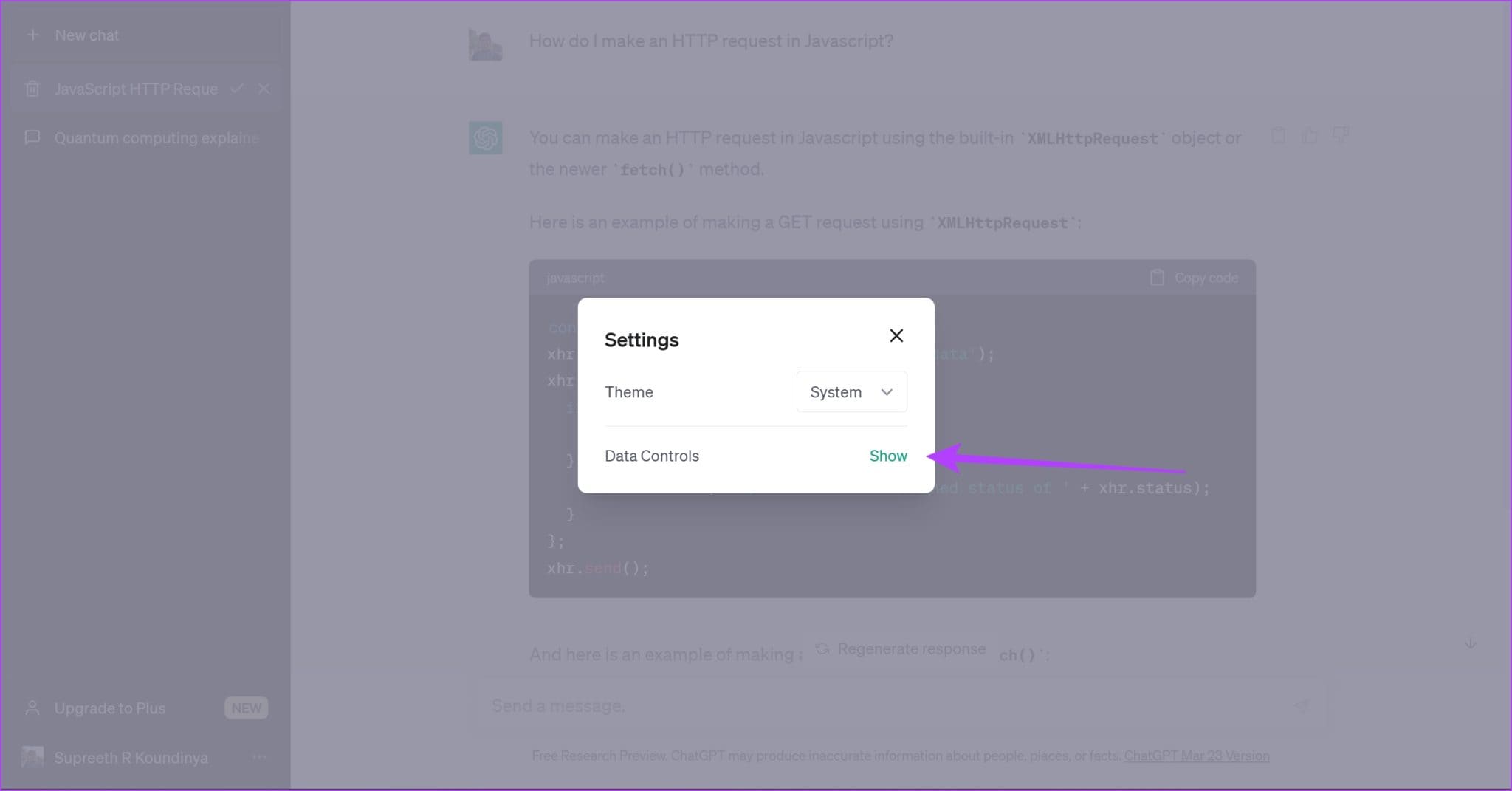Open the Theme dropdown showing System
Viewport: 1512px width, 791px height.
tap(852, 392)
